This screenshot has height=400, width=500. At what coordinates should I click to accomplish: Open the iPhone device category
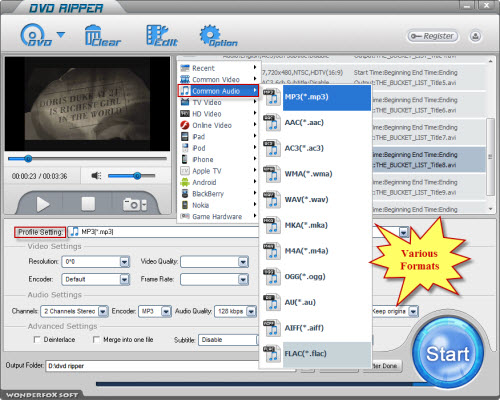coord(218,159)
